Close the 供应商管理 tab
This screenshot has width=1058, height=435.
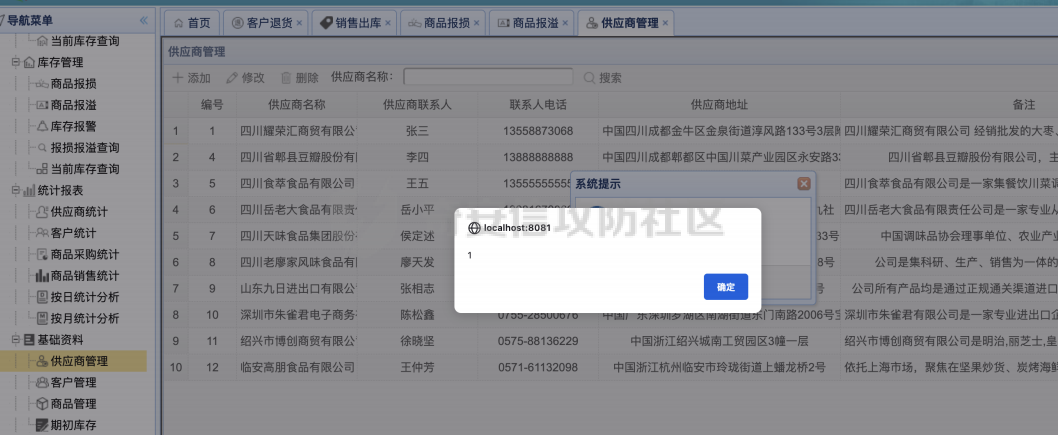coord(665,23)
